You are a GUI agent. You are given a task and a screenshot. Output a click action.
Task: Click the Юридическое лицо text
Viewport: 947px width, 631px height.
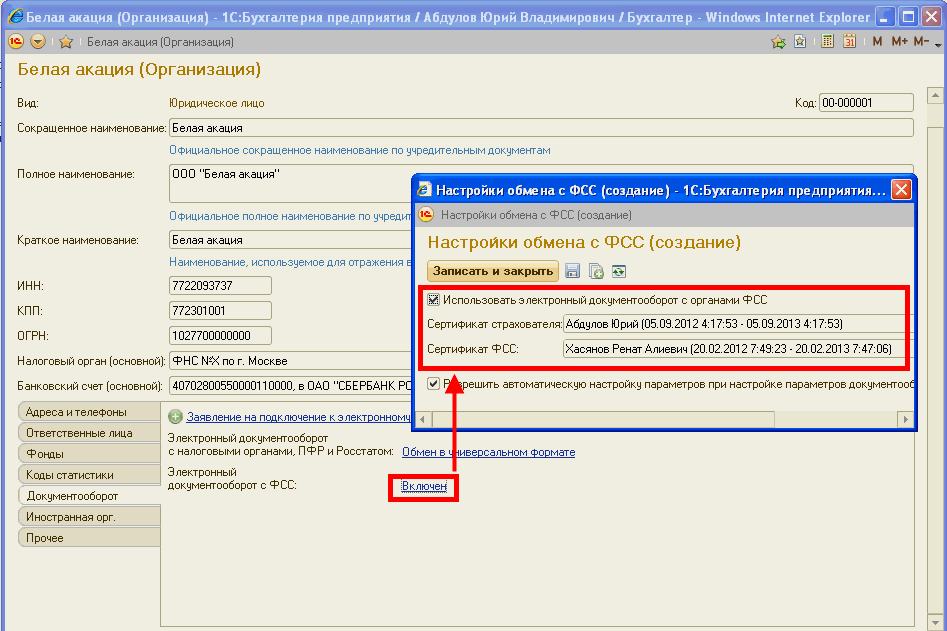217,103
